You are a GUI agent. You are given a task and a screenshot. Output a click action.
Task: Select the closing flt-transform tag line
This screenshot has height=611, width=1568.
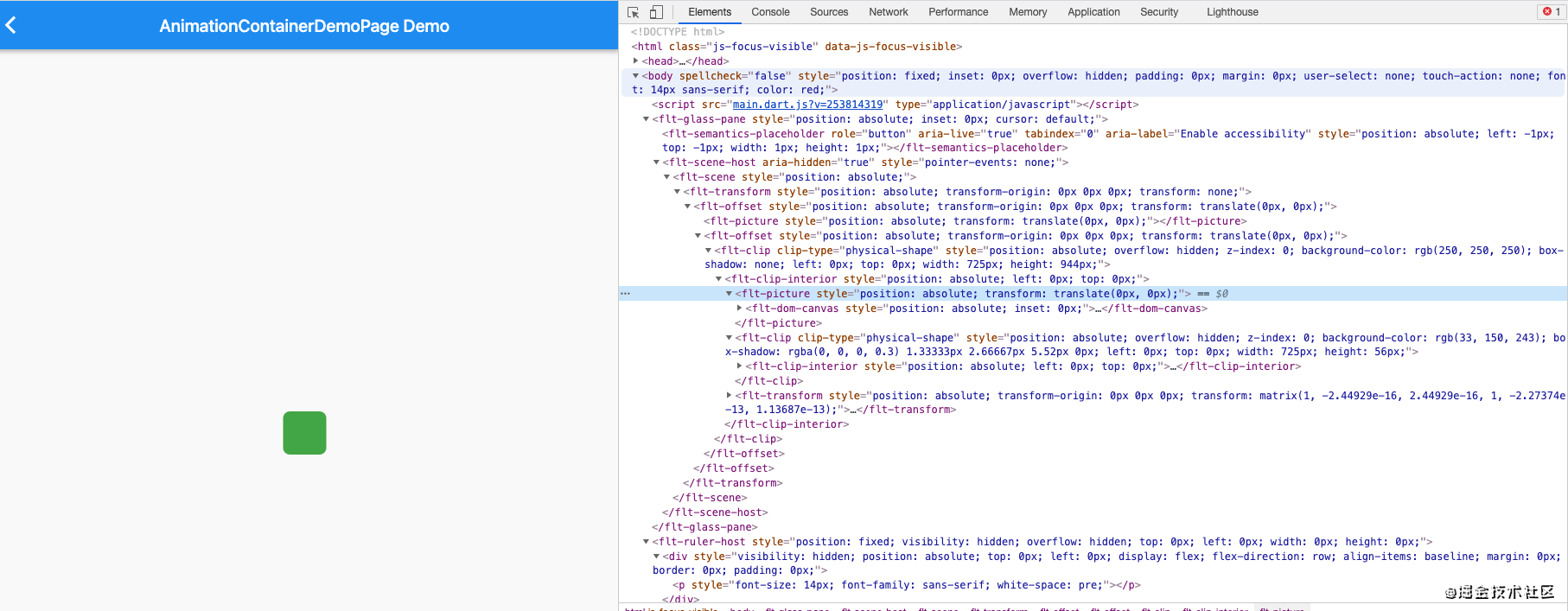click(x=732, y=483)
